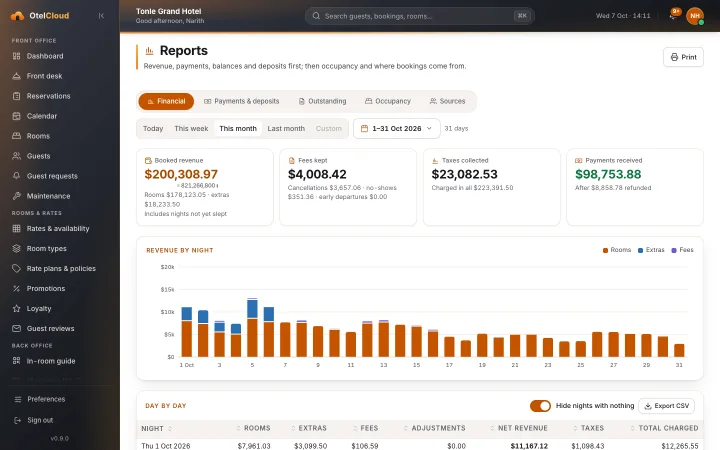Switch to the Sources tab
The image size is (720, 450).
(x=447, y=101)
